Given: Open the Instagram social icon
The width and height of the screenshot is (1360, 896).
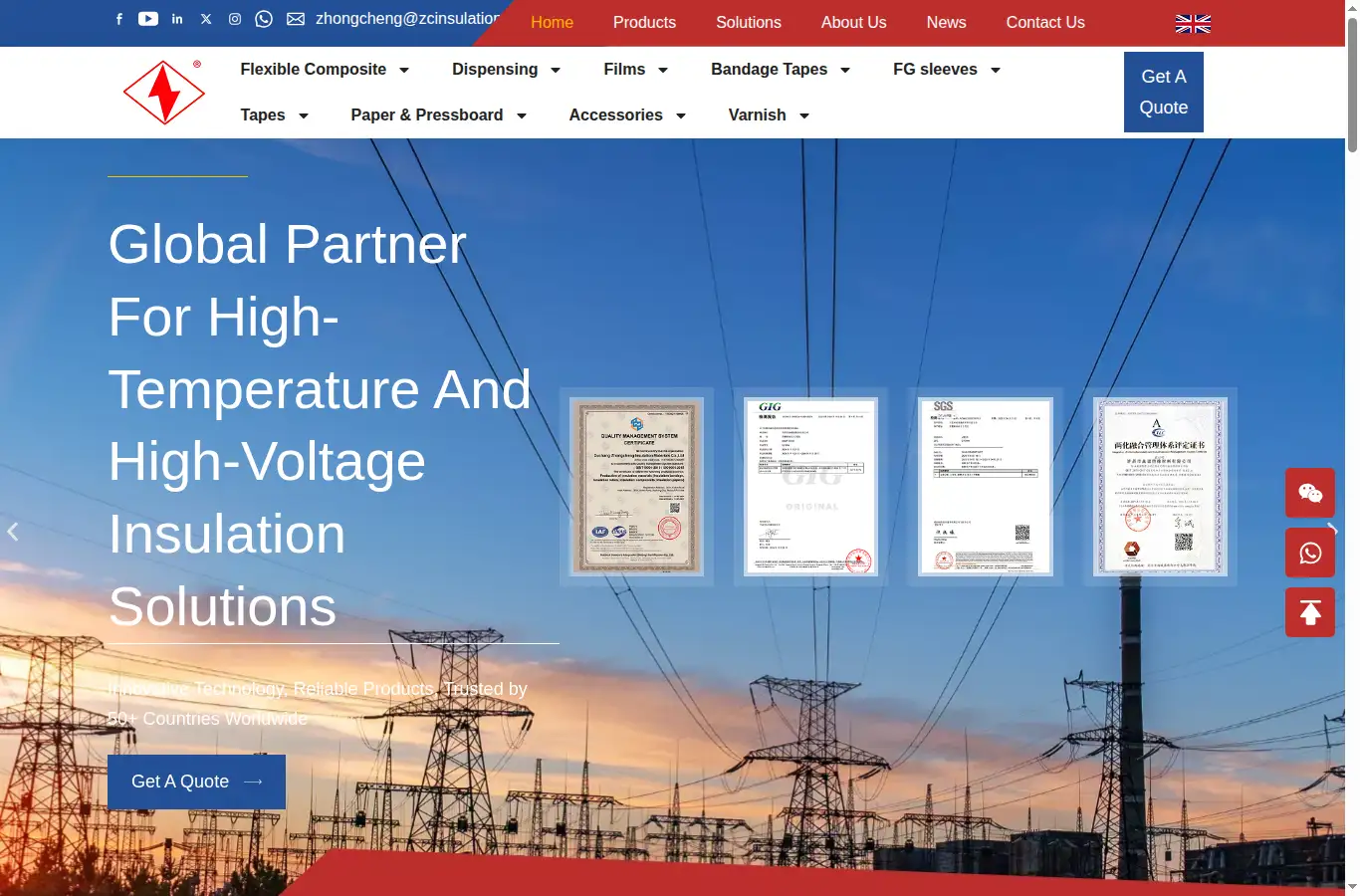Looking at the screenshot, I should [x=235, y=19].
